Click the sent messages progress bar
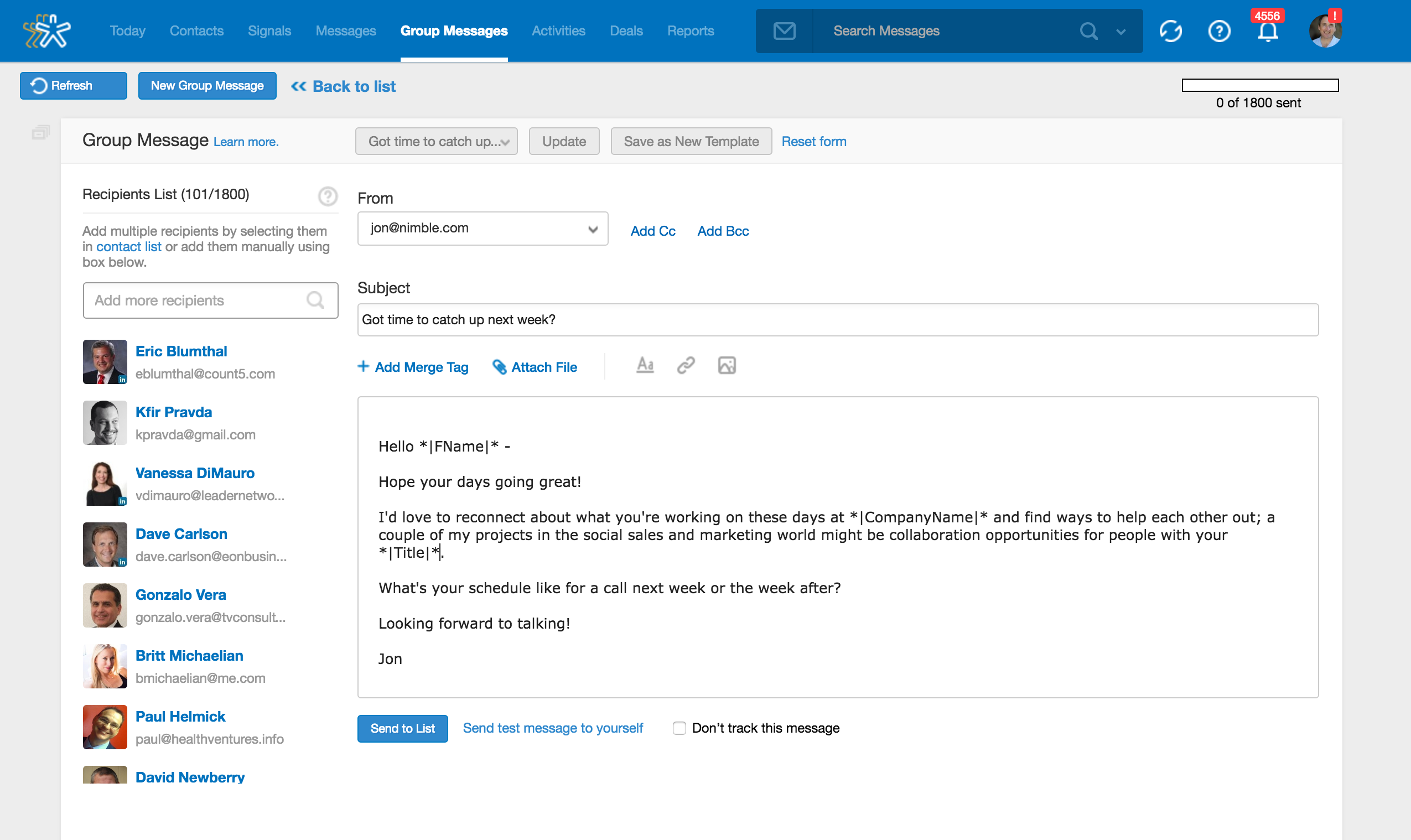This screenshot has height=840, width=1411. click(x=1259, y=85)
